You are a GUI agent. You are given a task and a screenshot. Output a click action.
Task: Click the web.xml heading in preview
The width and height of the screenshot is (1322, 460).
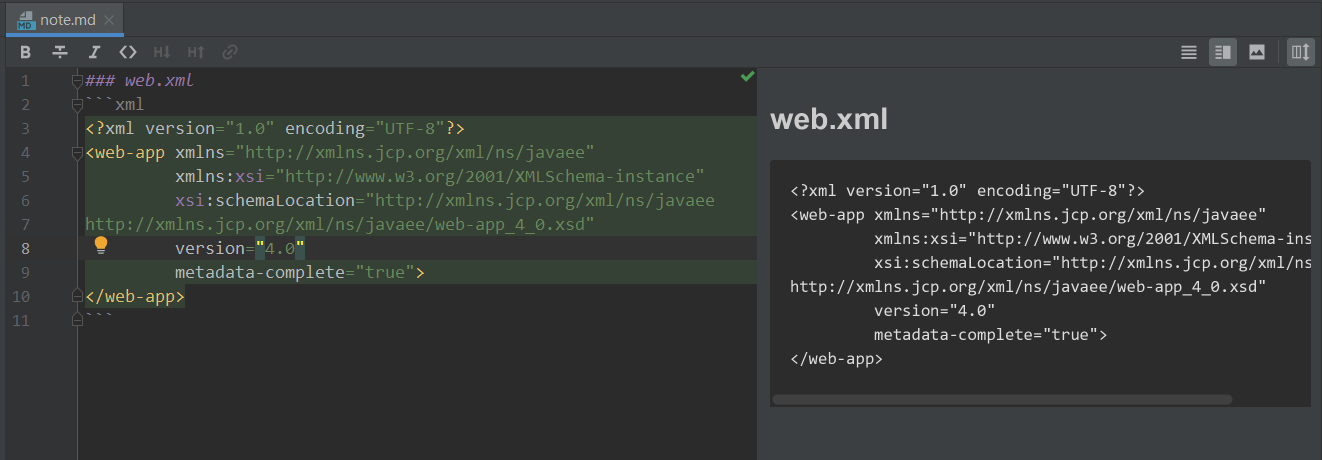click(829, 120)
